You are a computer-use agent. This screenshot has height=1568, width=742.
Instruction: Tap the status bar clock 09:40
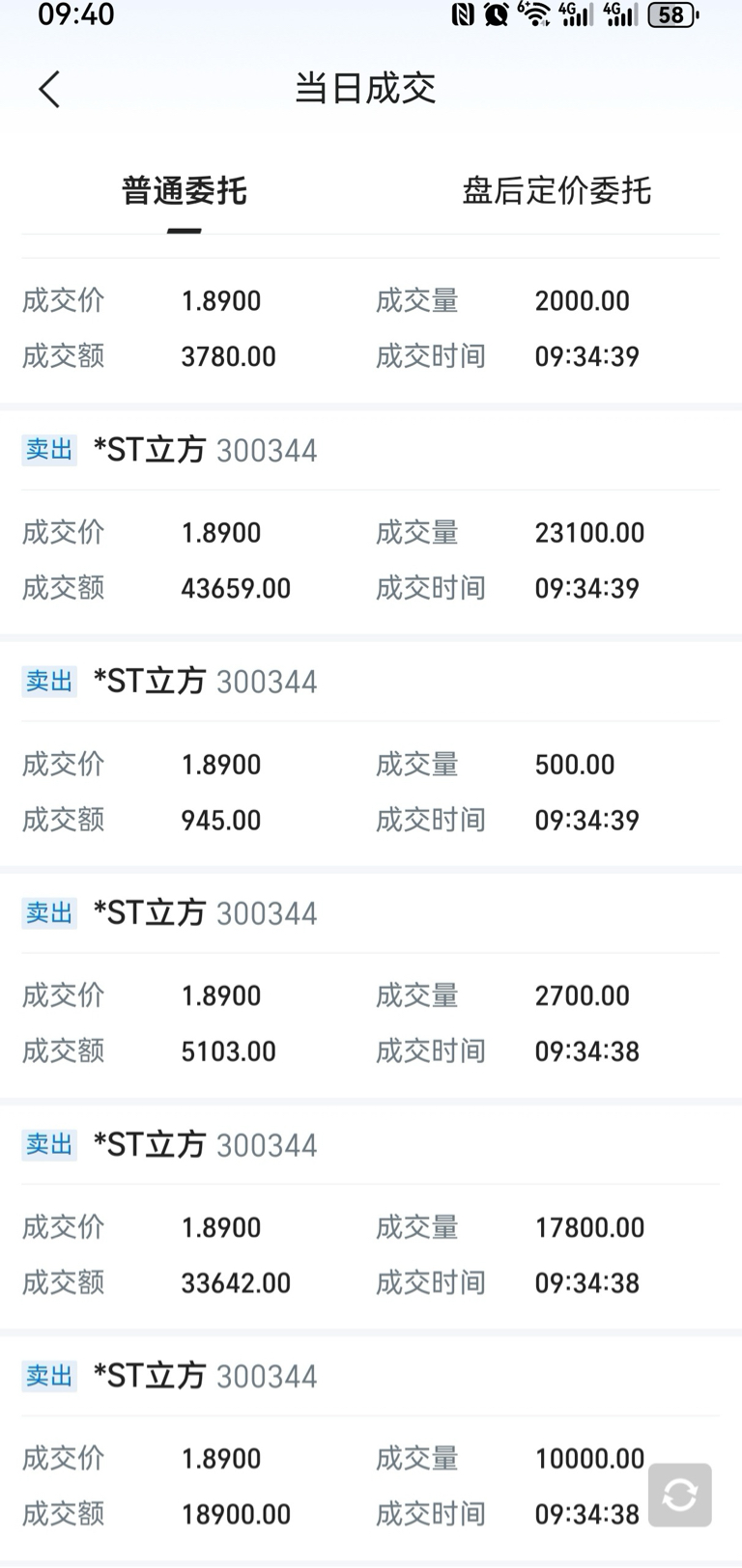coord(75,14)
